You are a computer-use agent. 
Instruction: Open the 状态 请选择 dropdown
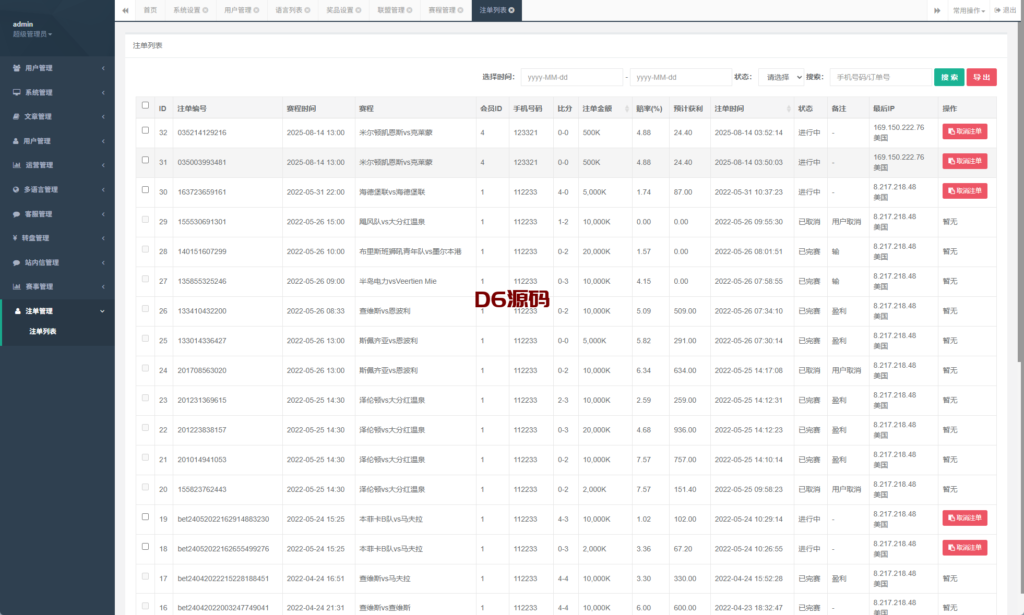point(780,77)
